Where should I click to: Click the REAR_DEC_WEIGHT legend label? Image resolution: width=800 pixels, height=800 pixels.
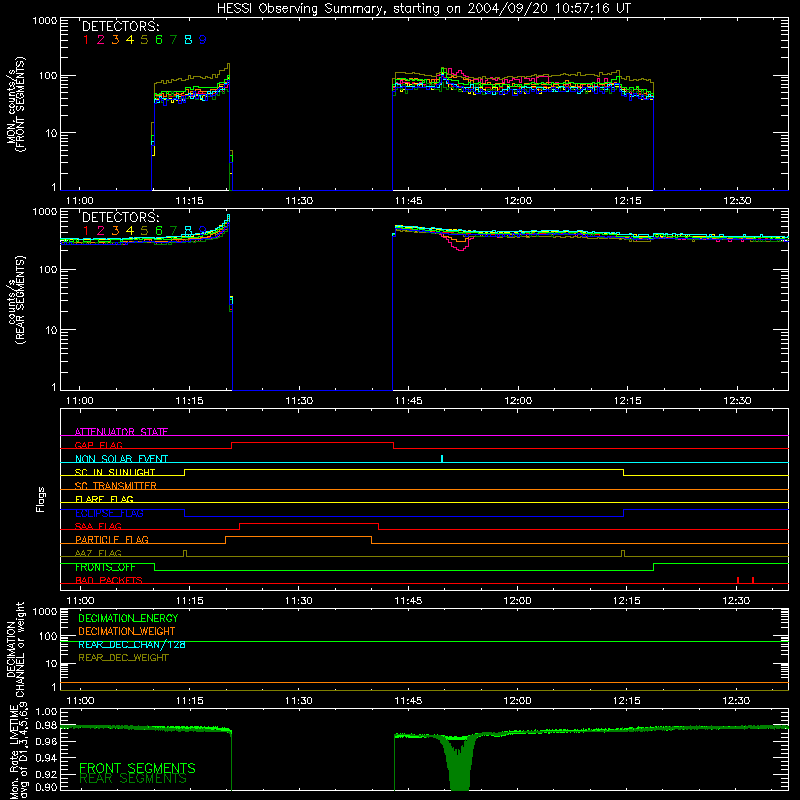(123, 658)
